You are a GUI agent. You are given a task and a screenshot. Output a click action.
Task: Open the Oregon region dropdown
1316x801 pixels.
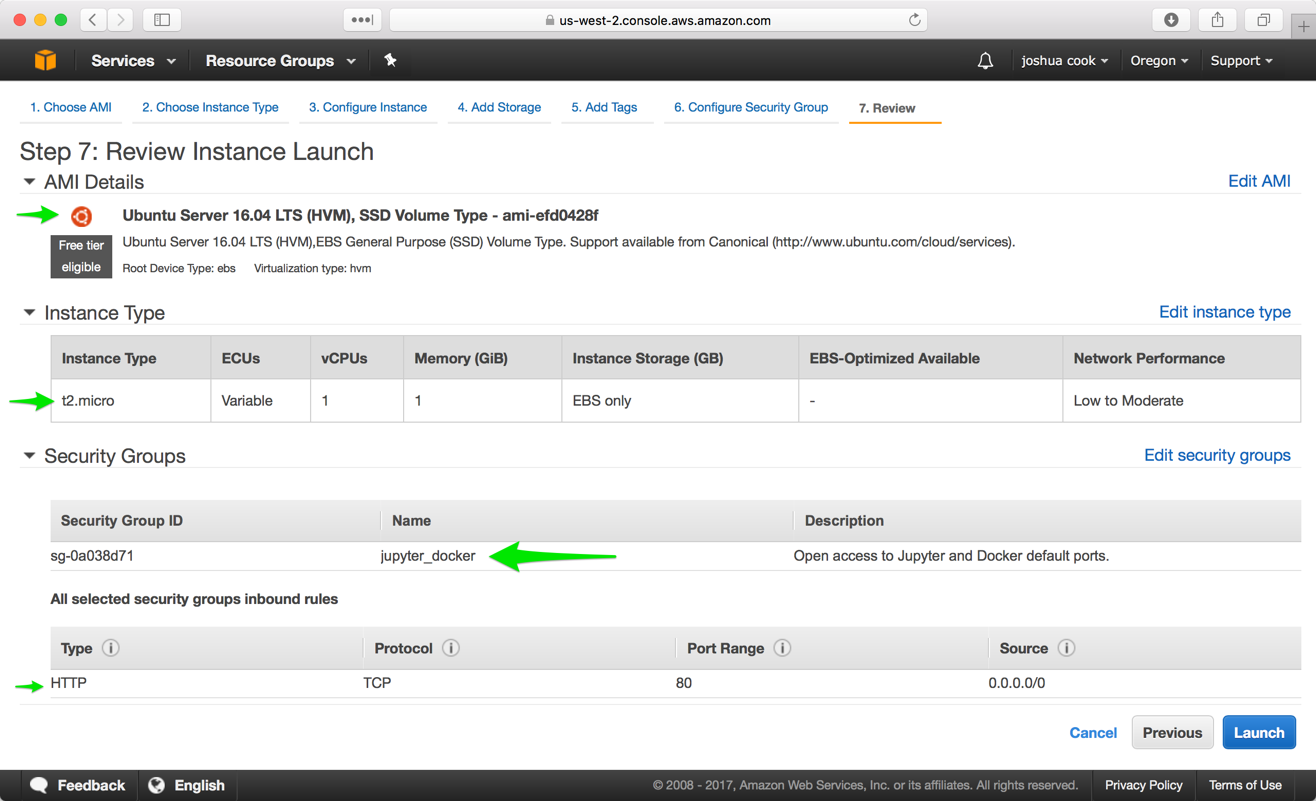pyautogui.click(x=1159, y=61)
